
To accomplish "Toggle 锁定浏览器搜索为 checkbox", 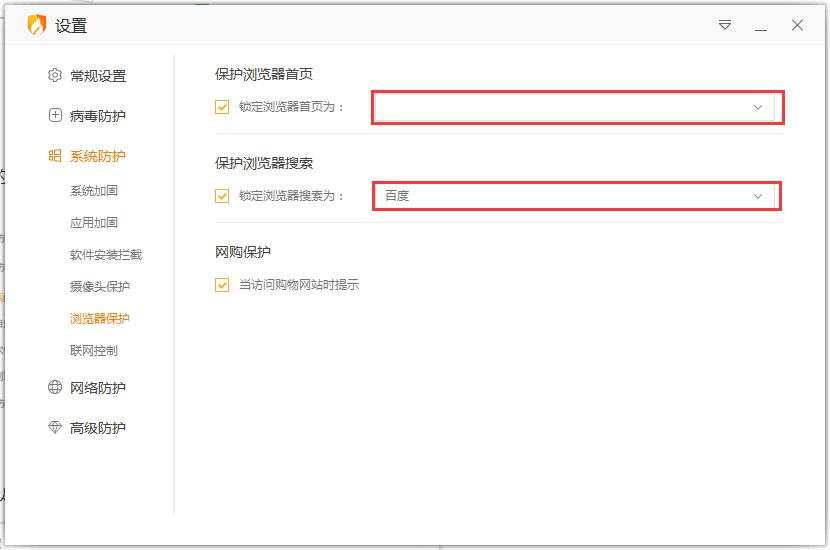I will (222, 196).
